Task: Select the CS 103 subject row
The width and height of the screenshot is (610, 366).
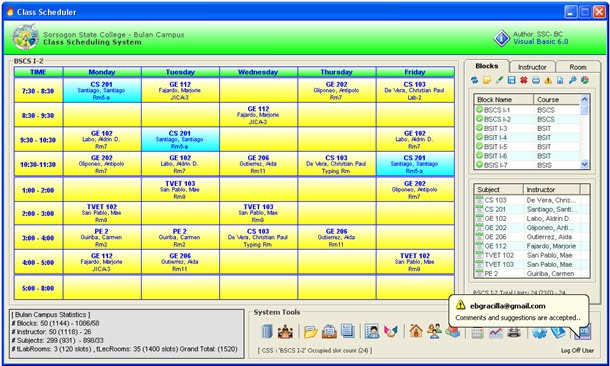Action: (532, 200)
